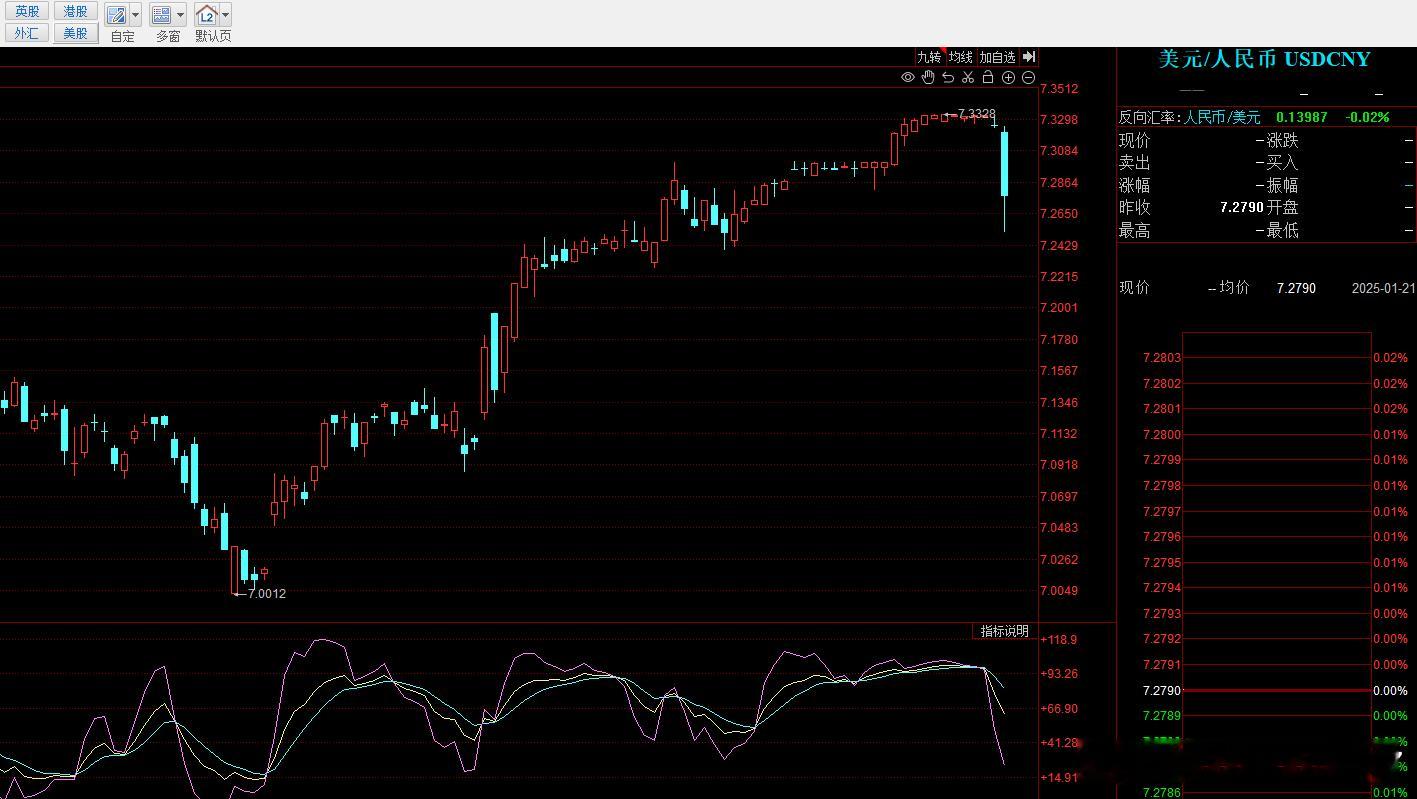Expand the 自定 dropdown arrow
Screen dimensions: 1417x799
click(136, 15)
